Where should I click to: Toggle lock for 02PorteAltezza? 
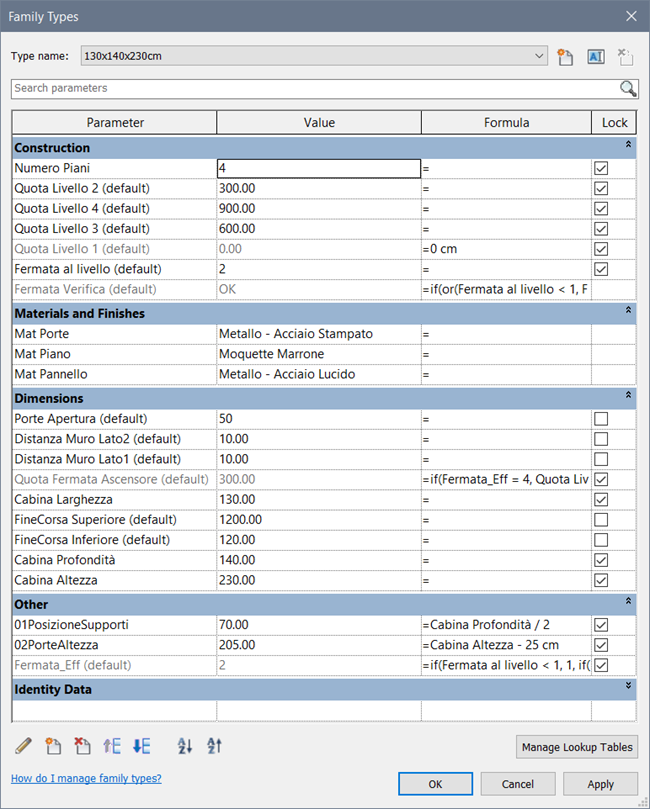pyautogui.click(x=601, y=645)
